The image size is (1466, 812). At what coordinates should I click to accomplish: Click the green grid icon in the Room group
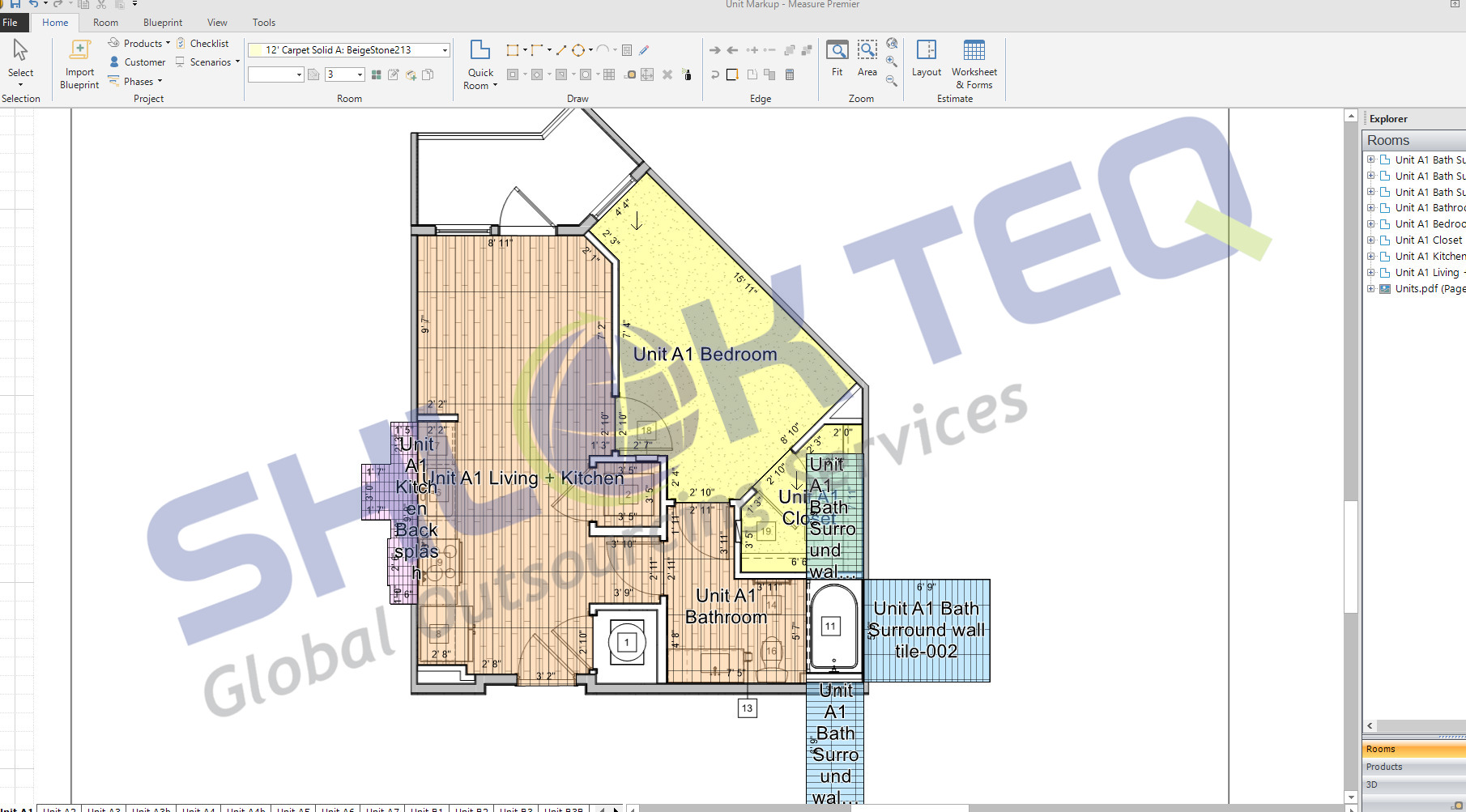tap(376, 74)
